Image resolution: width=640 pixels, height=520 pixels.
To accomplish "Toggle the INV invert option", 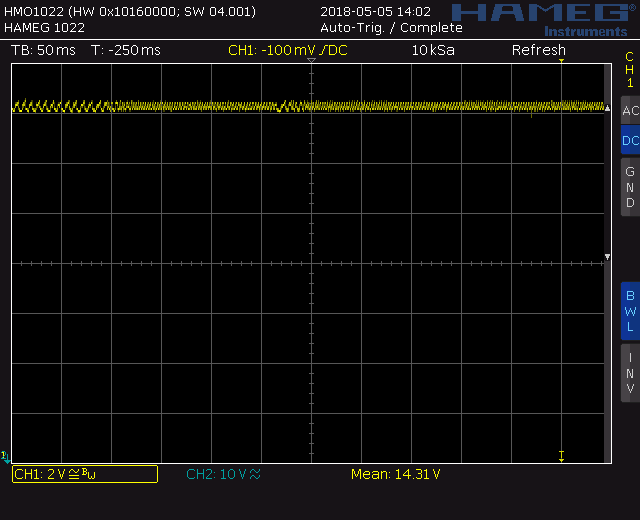I will [629, 373].
